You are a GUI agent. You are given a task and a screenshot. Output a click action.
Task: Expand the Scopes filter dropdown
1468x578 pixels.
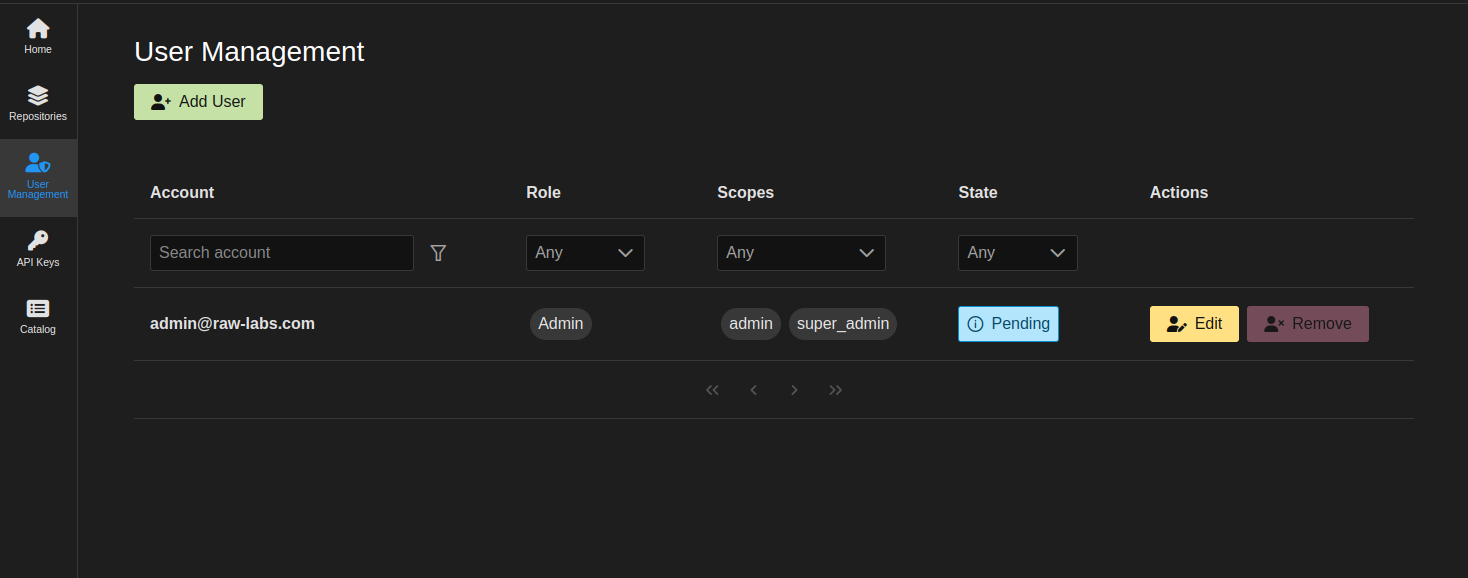[x=801, y=253]
